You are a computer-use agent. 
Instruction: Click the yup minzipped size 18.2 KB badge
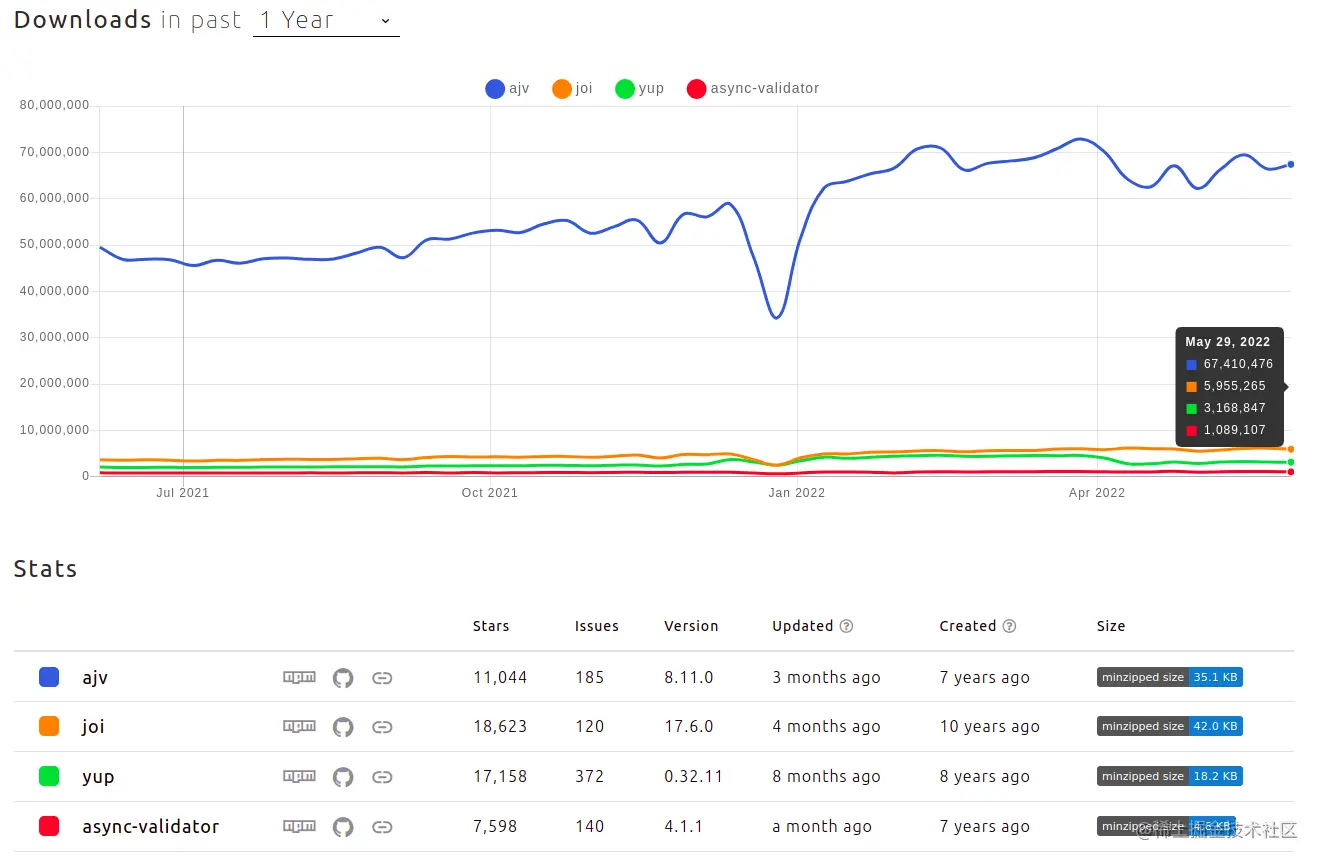[x=1170, y=776]
